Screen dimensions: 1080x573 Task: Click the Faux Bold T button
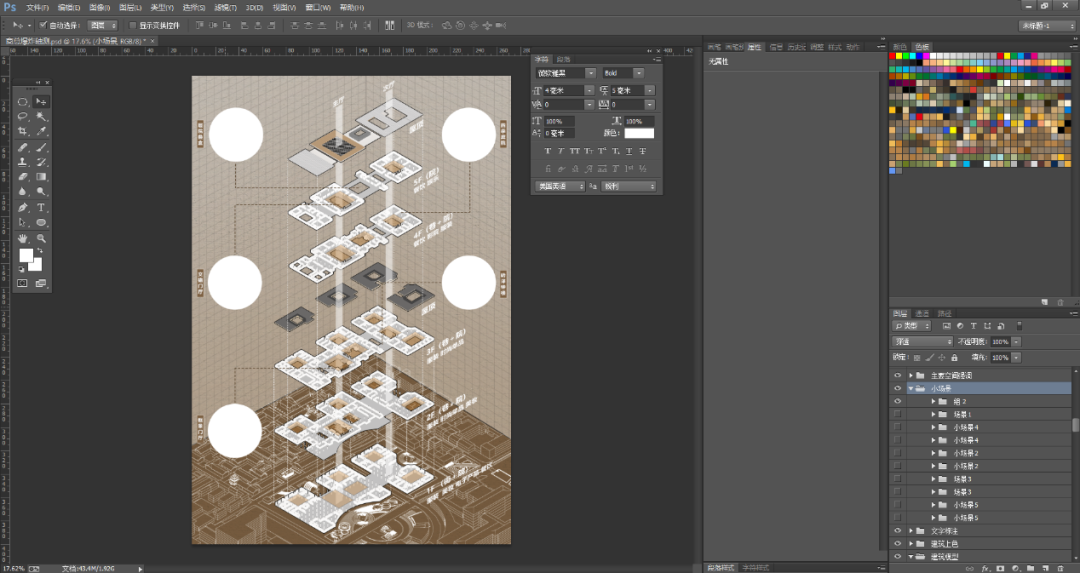[x=548, y=151]
